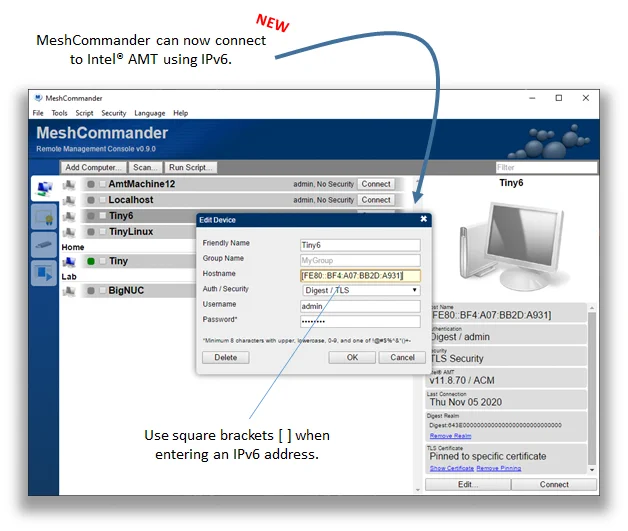Open the Script menu

click(x=84, y=113)
